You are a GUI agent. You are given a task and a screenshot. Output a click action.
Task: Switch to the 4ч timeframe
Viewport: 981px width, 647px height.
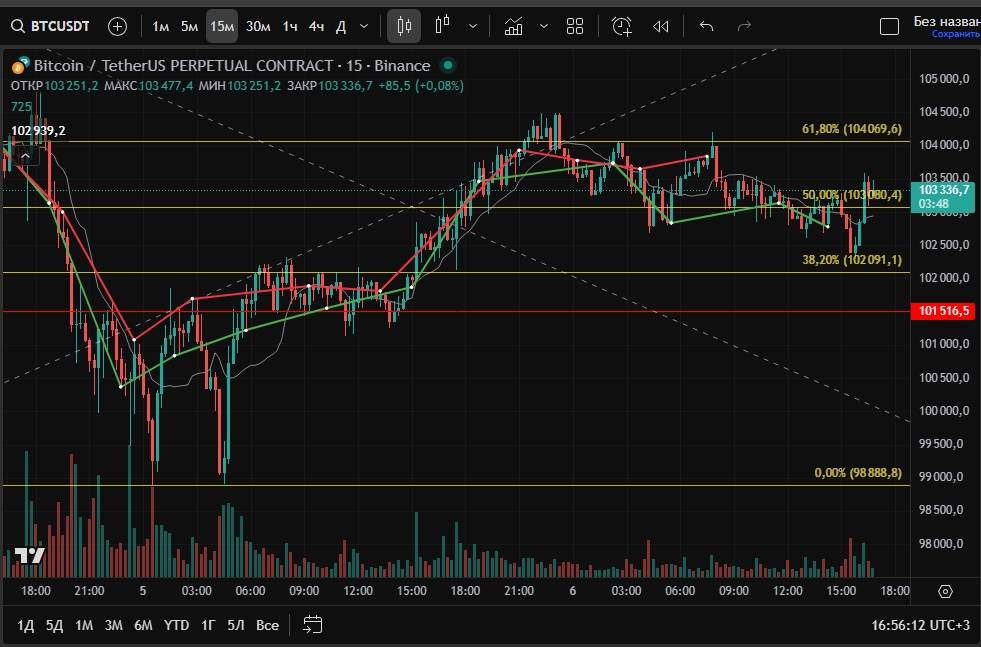pos(316,26)
